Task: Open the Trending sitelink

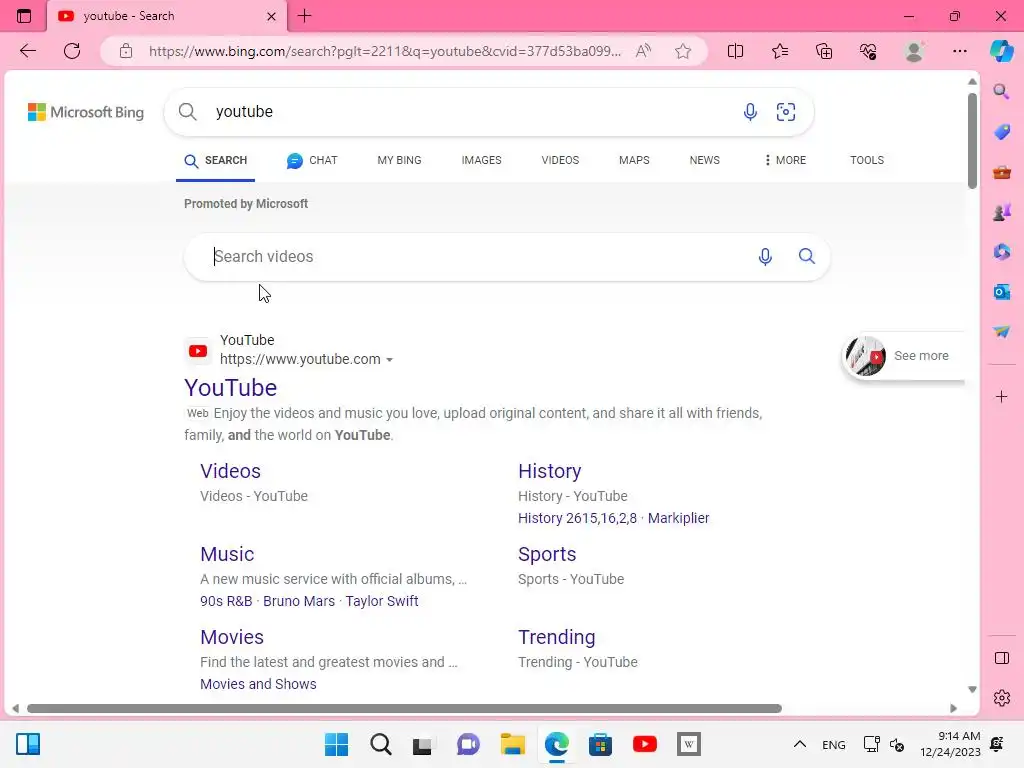Action: (x=556, y=637)
